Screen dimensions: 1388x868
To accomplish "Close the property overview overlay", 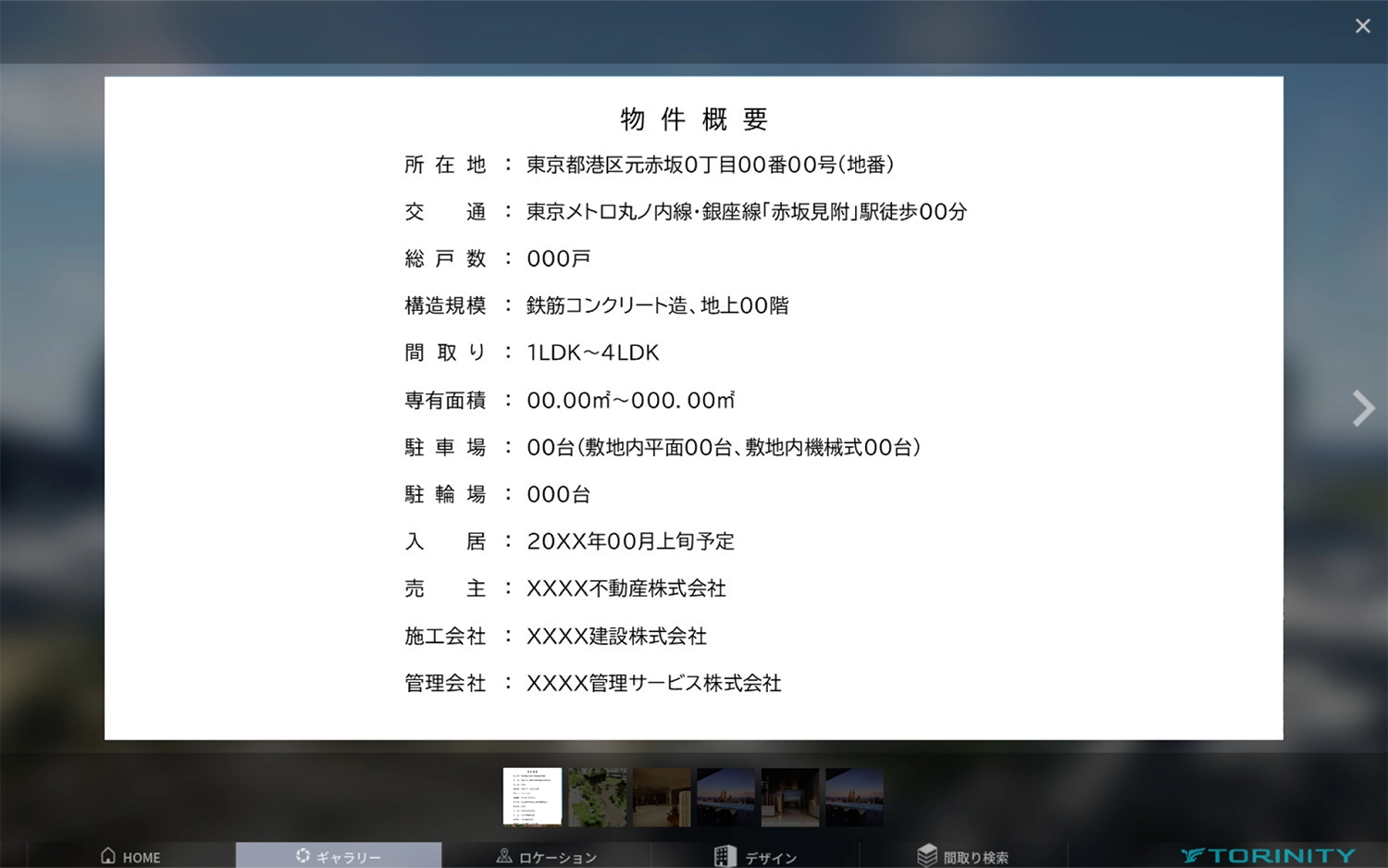I will (1362, 26).
